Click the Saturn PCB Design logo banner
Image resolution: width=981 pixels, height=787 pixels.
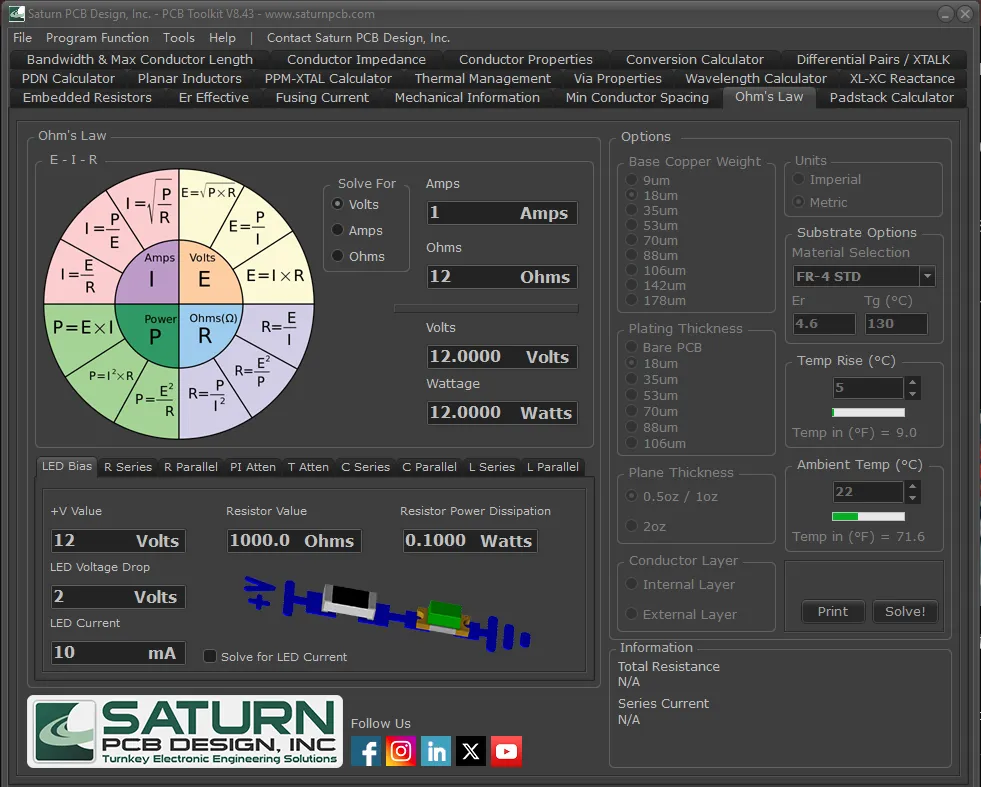tap(185, 731)
